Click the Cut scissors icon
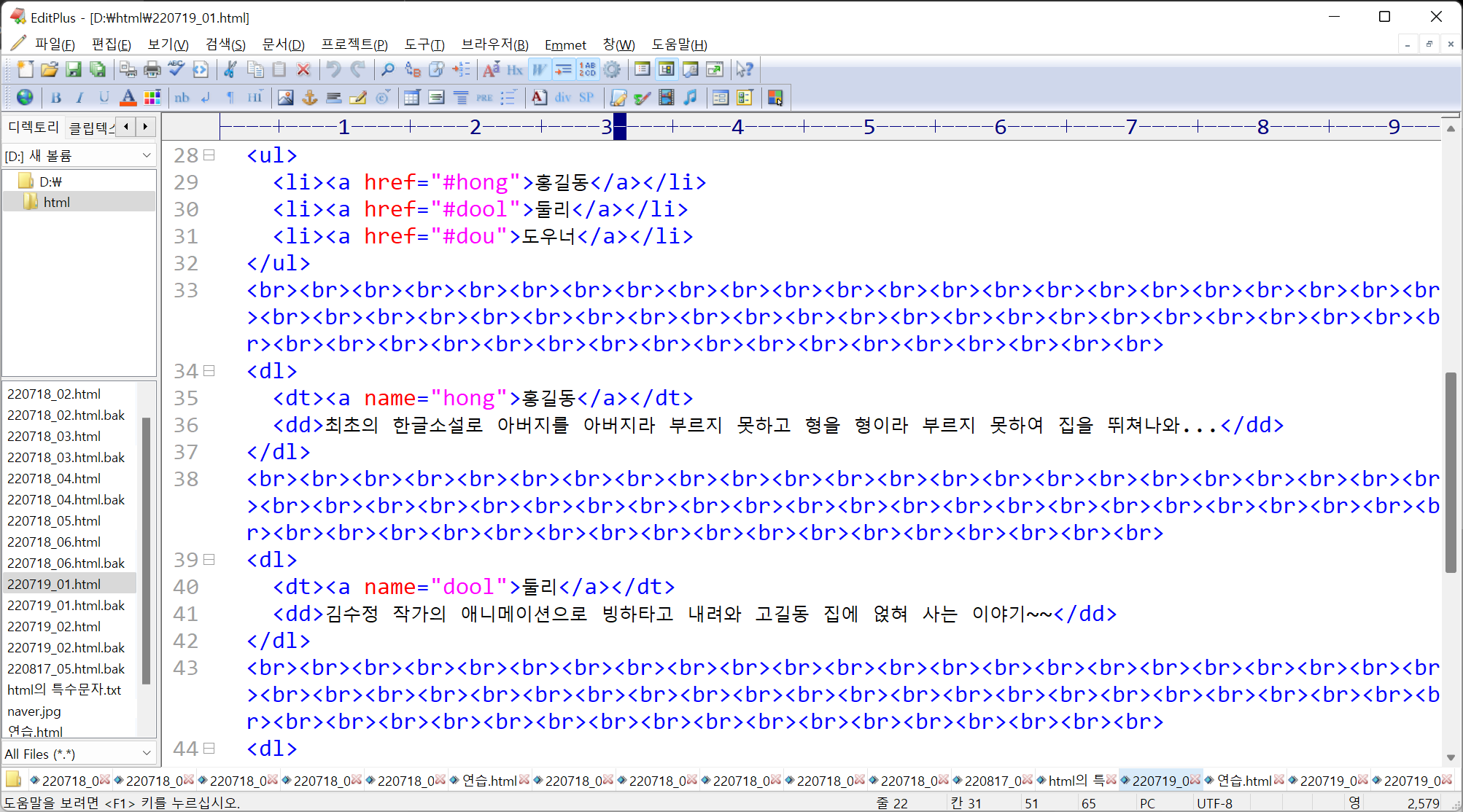Viewport: 1463px width, 812px height. (x=230, y=69)
